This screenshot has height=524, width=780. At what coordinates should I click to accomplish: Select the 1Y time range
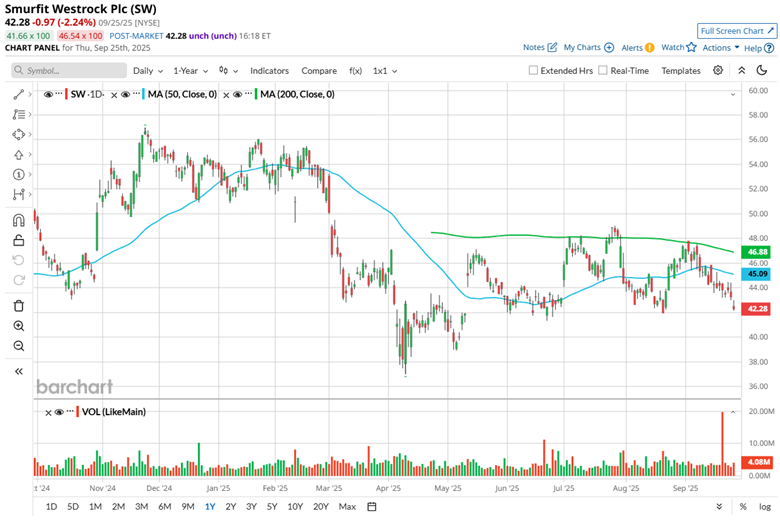(x=210, y=507)
